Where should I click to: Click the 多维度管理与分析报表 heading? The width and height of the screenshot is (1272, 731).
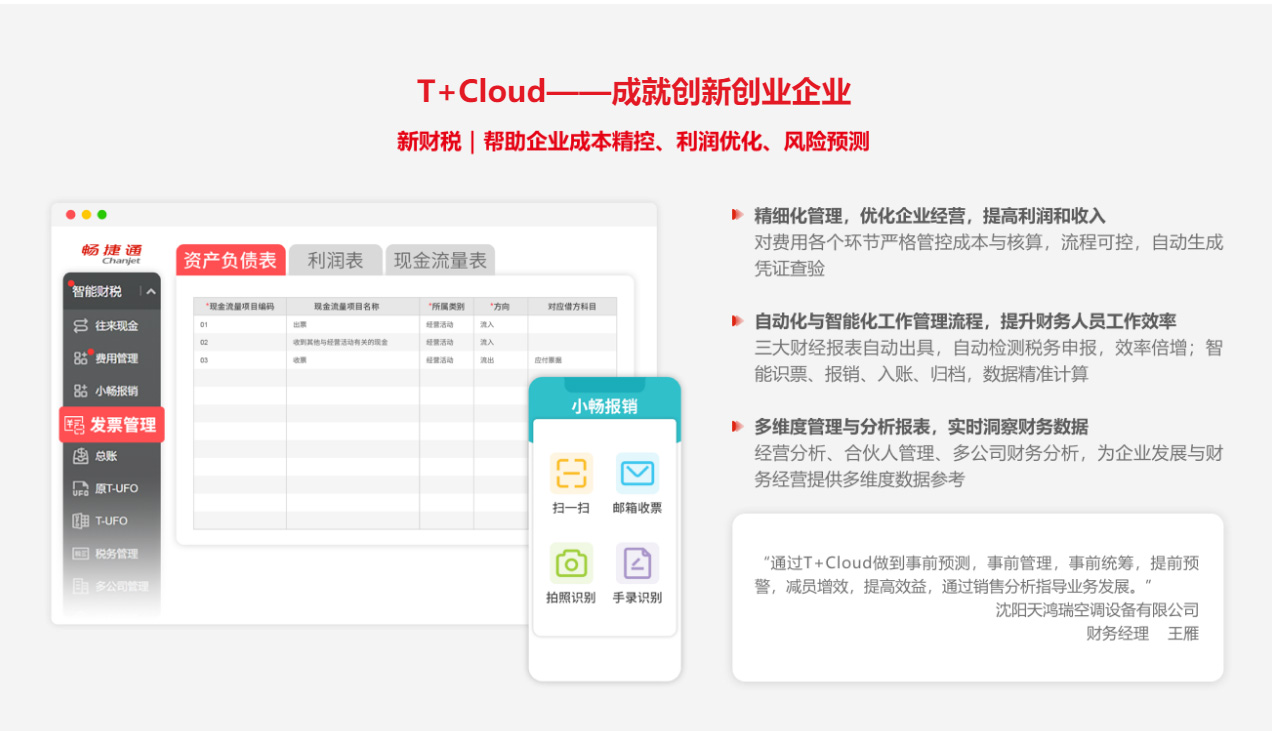coord(921,427)
